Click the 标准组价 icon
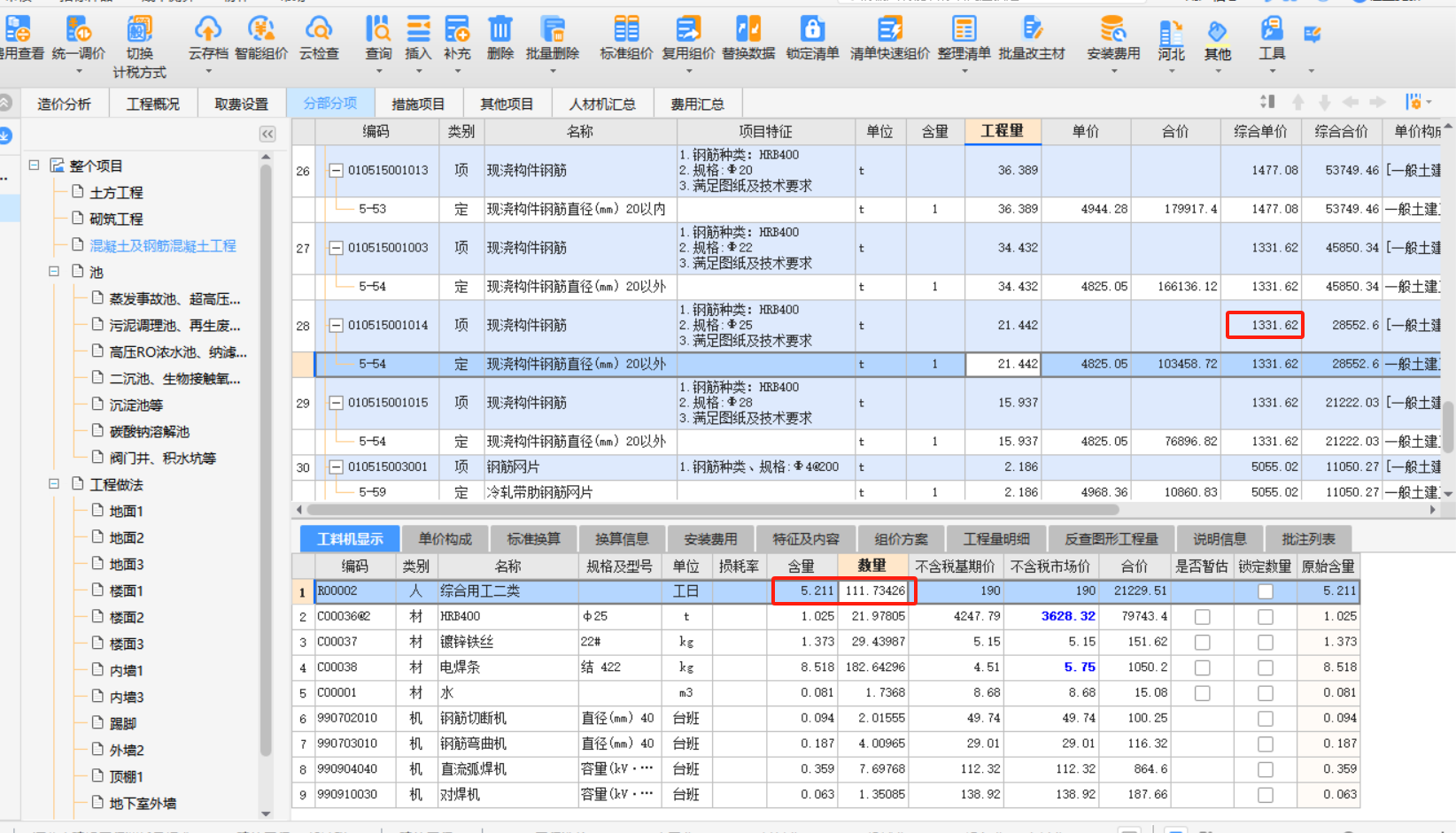The image size is (1456, 833). pos(626,28)
